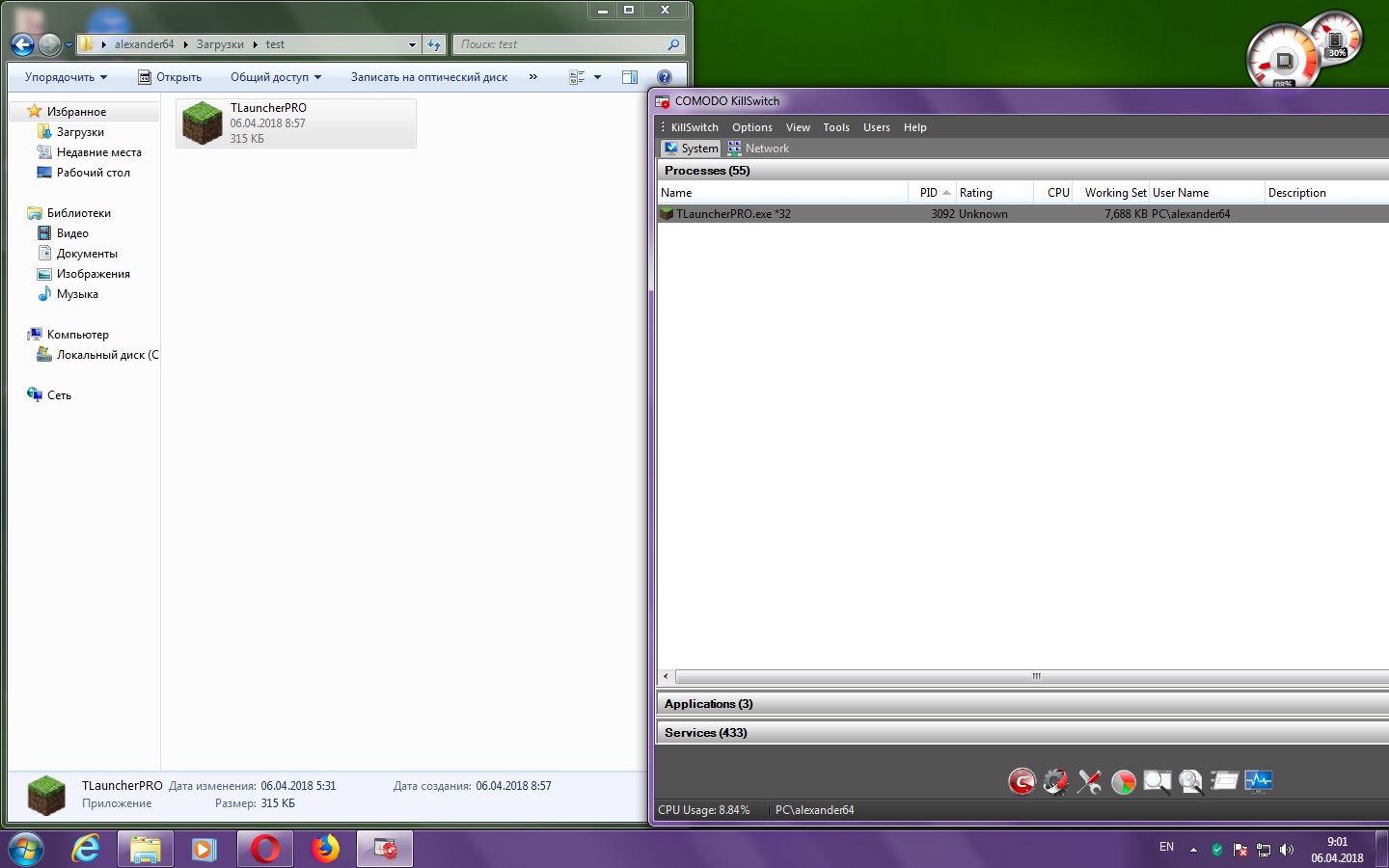This screenshot has width=1389, height=868.
Task: Launch Firefox from the taskbar
Action: coord(325,850)
